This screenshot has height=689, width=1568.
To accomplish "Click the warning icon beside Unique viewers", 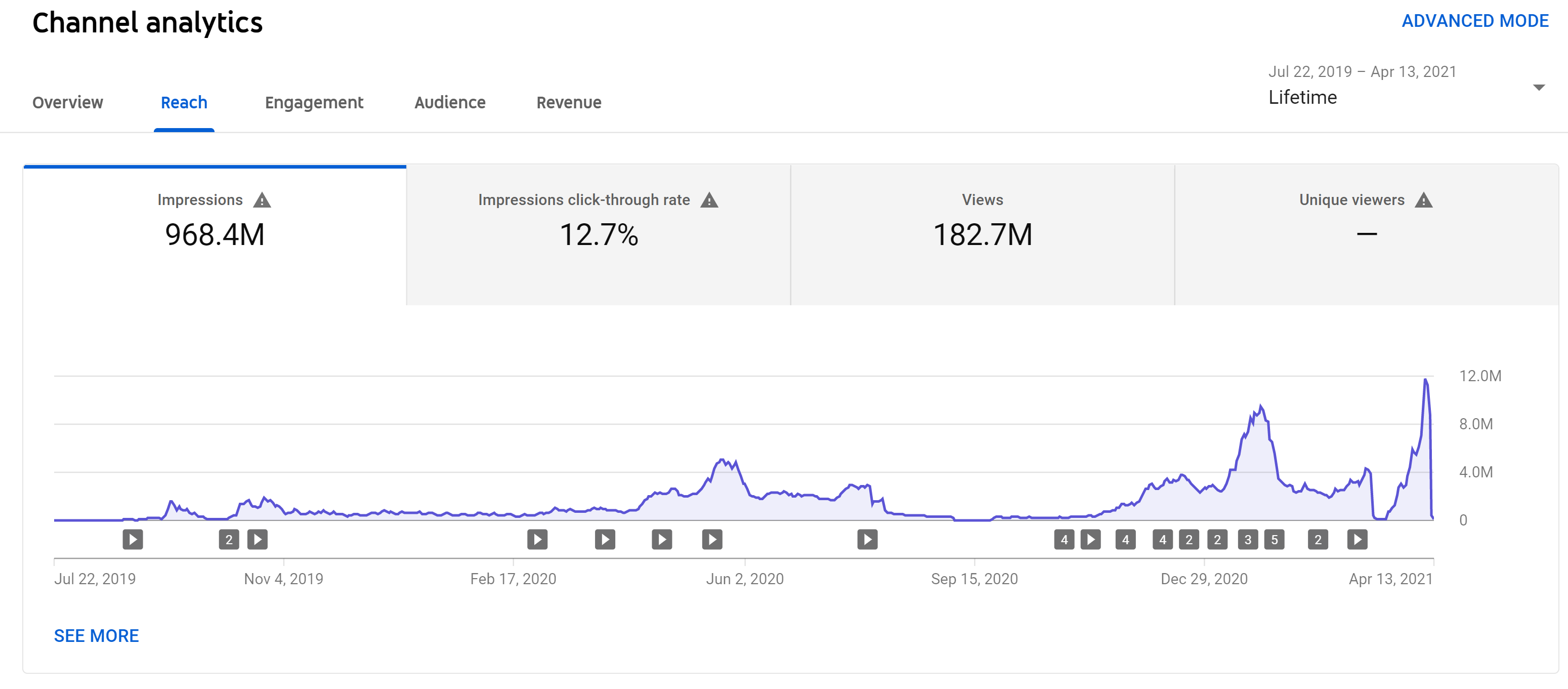I will tap(1424, 200).
